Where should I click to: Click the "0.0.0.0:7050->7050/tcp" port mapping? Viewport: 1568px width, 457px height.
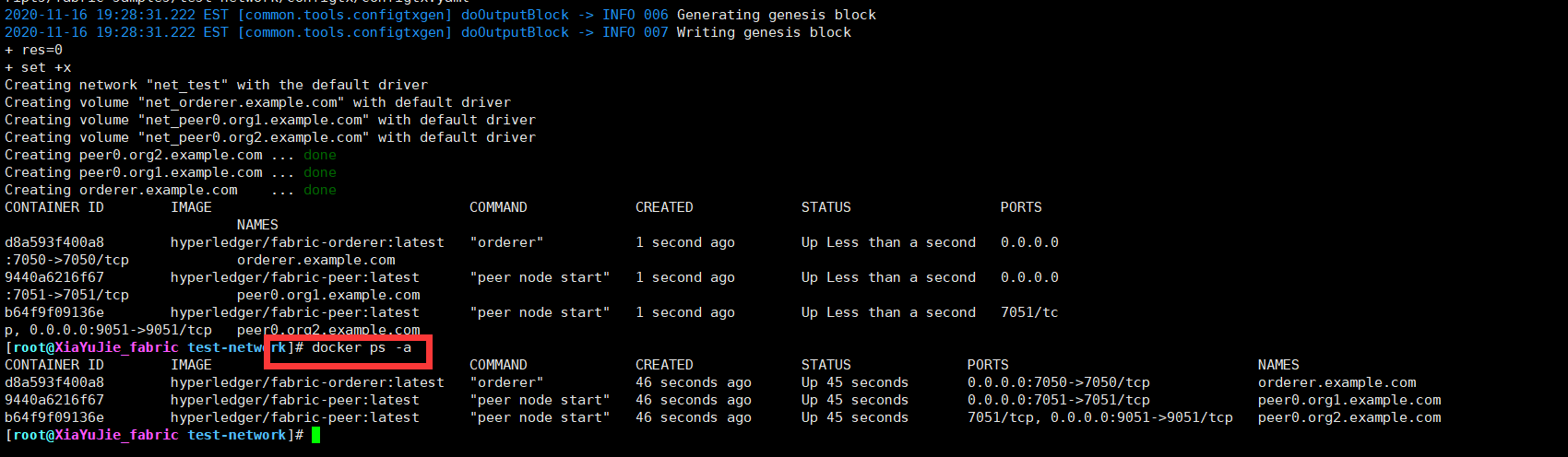(1058, 382)
